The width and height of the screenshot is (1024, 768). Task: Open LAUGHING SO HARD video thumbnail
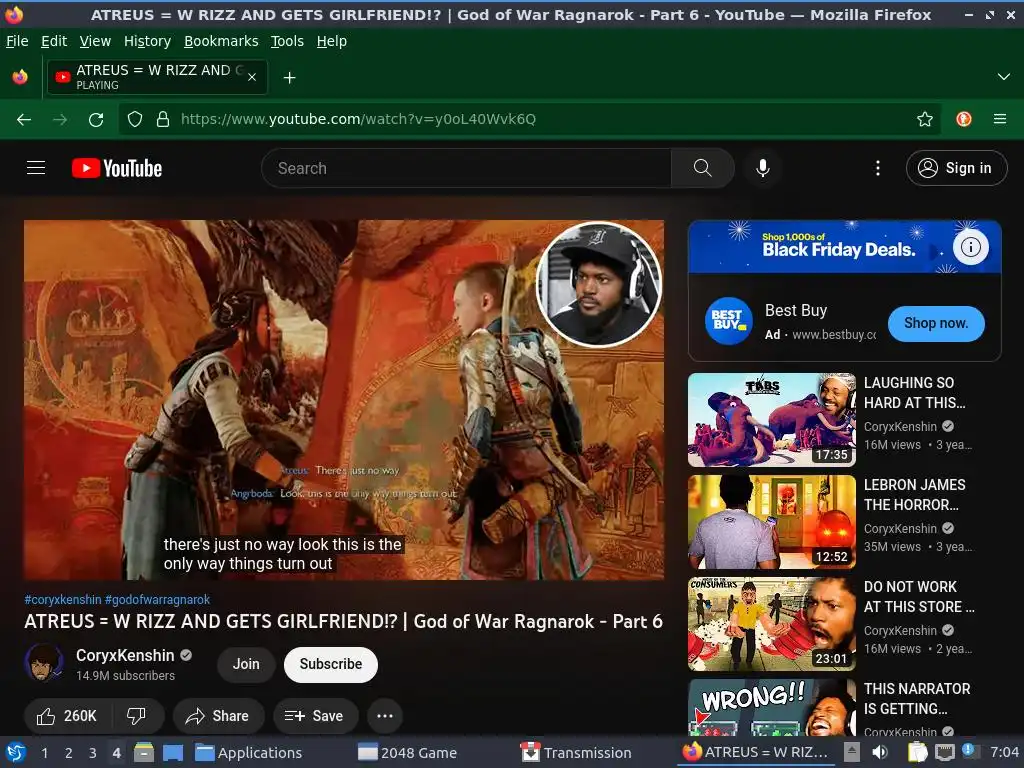click(772, 419)
